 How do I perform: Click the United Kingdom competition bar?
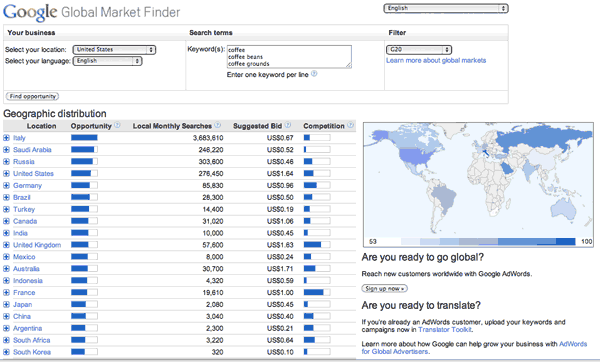coord(317,245)
